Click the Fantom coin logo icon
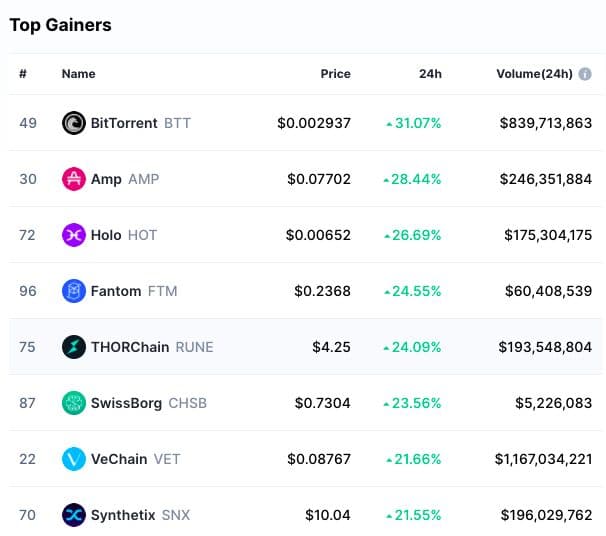The height and width of the screenshot is (536, 606). pyautogui.click(x=74, y=291)
